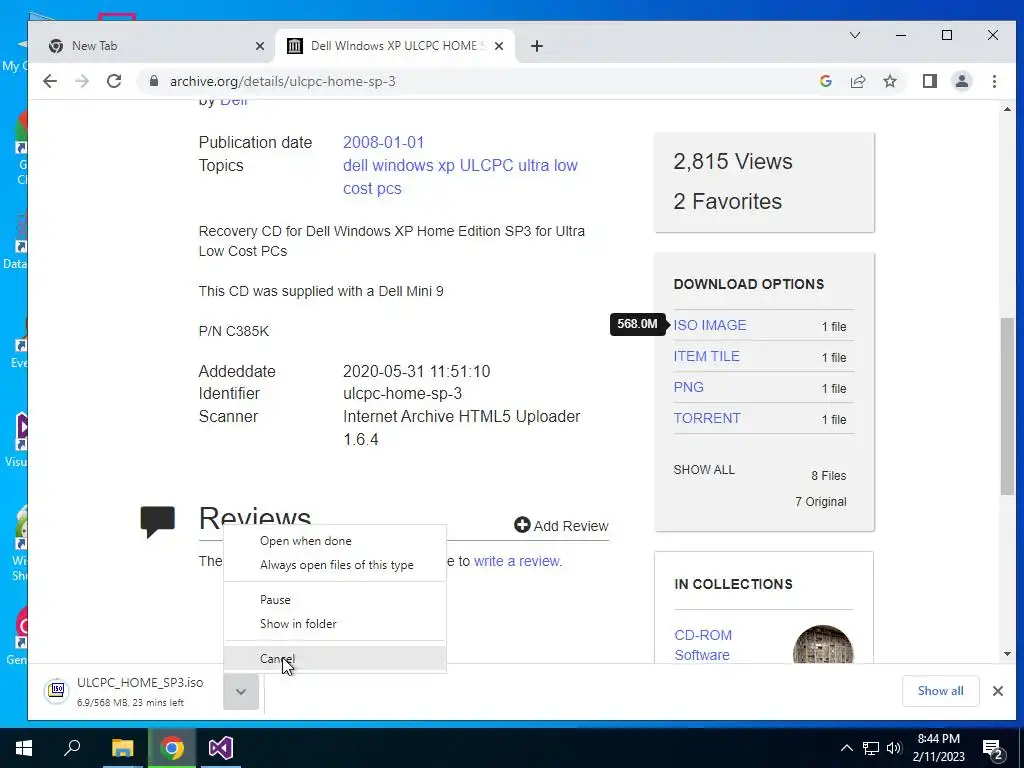Select Show in folder
Screen dimensions: 1024x768
[334, 624]
